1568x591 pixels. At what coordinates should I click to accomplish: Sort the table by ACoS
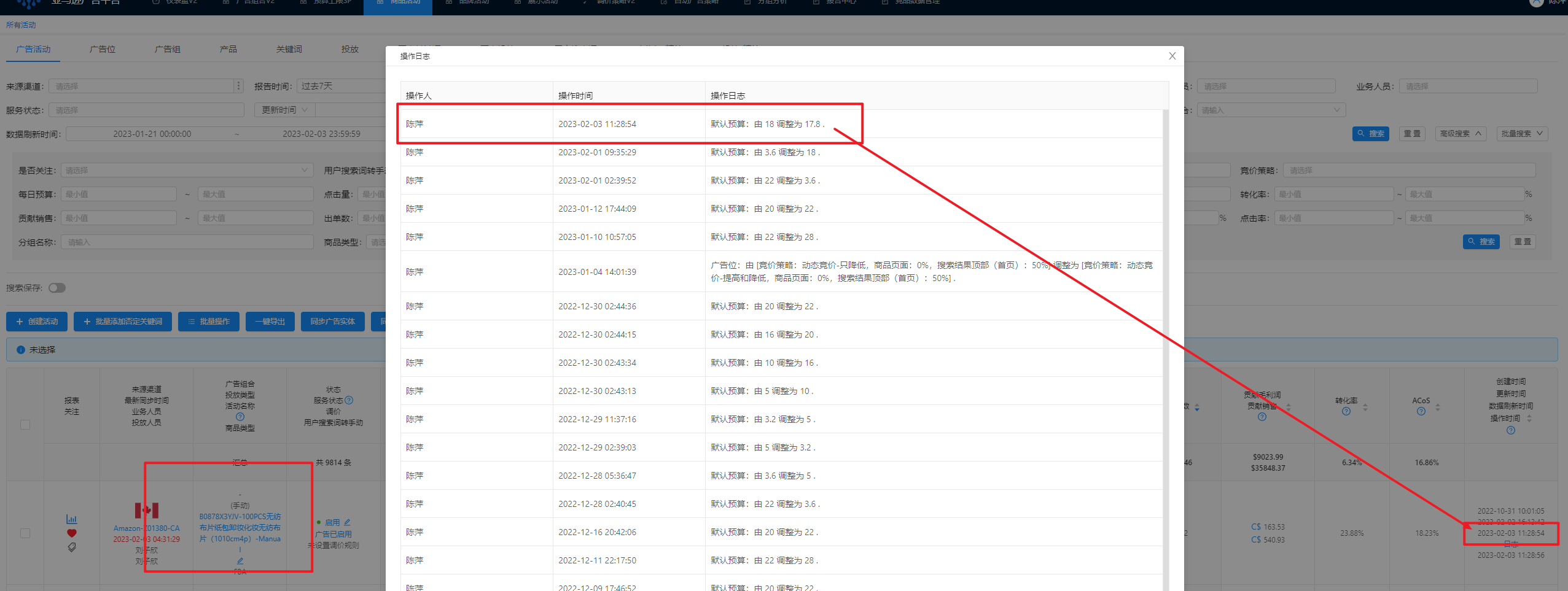coord(1438,407)
